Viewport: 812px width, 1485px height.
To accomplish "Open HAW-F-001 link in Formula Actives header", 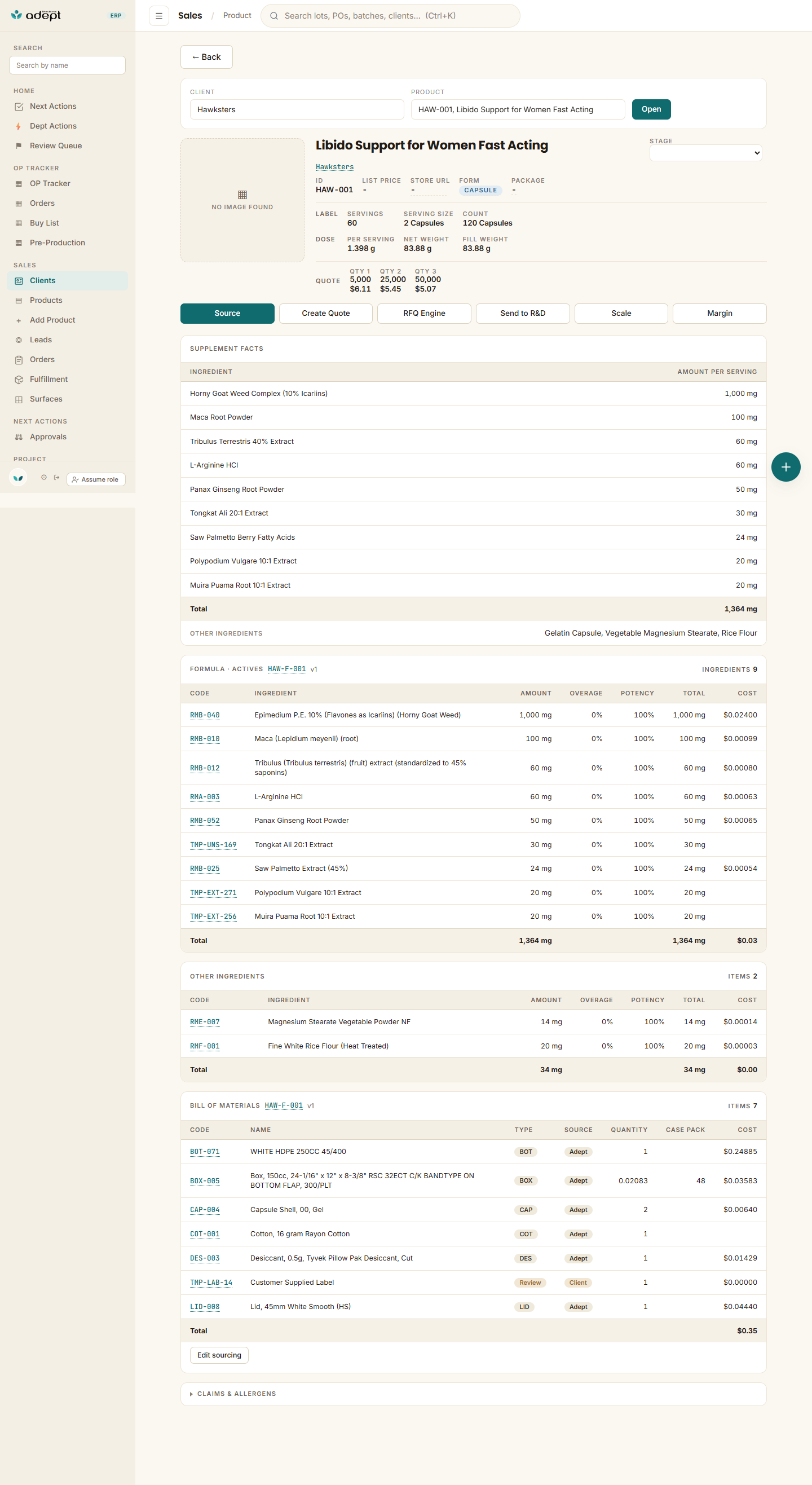I will pyautogui.click(x=287, y=669).
